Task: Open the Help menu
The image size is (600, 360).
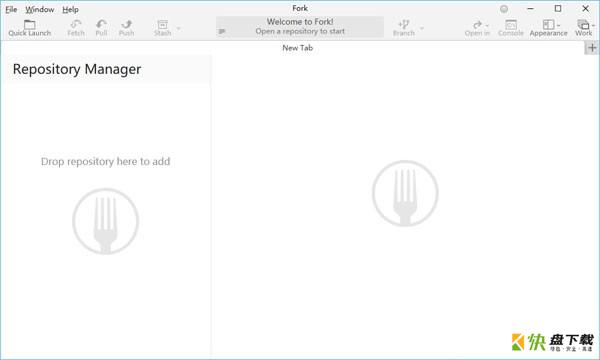Action: pos(70,10)
